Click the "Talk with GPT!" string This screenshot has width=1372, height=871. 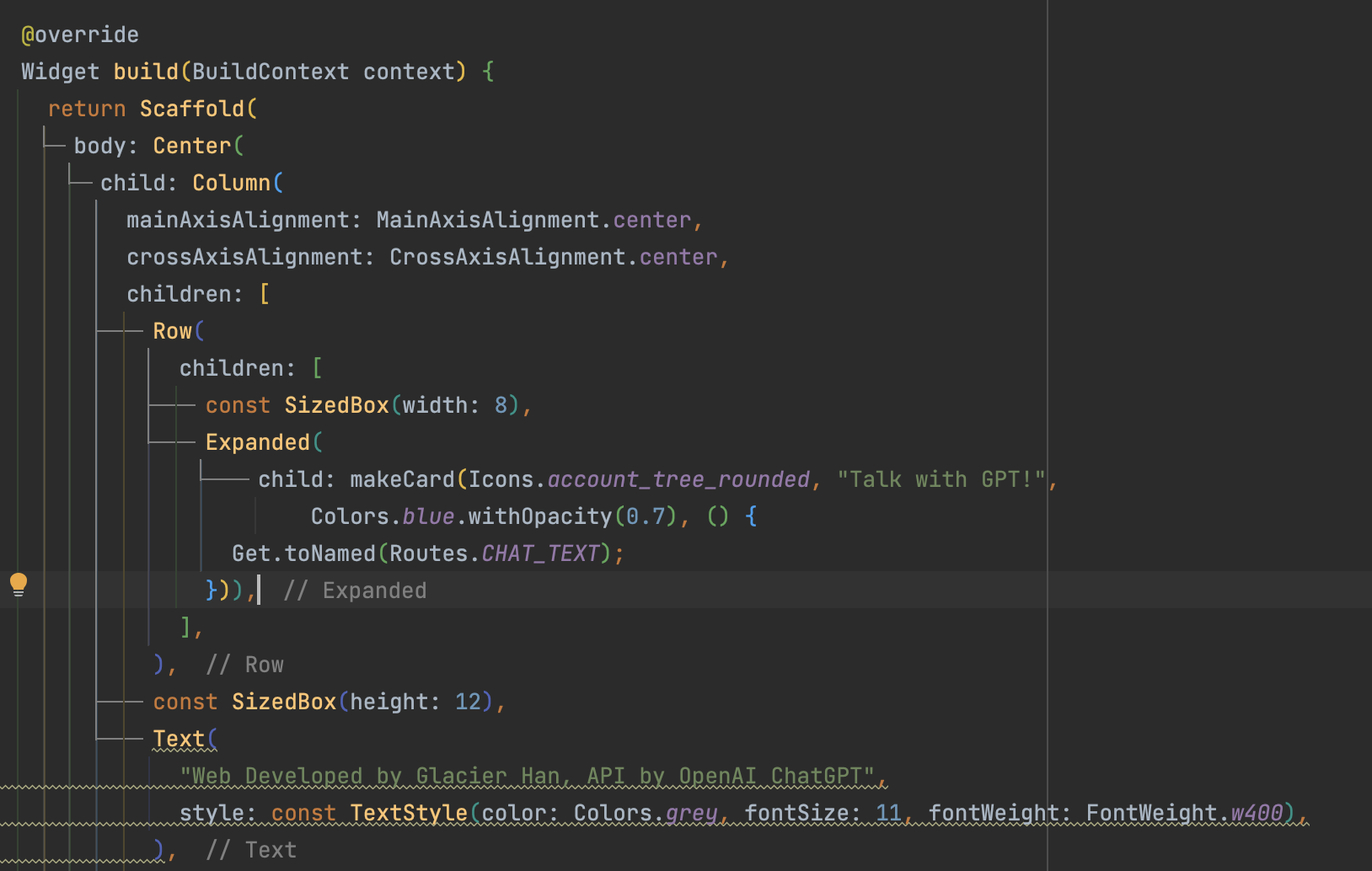941,479
